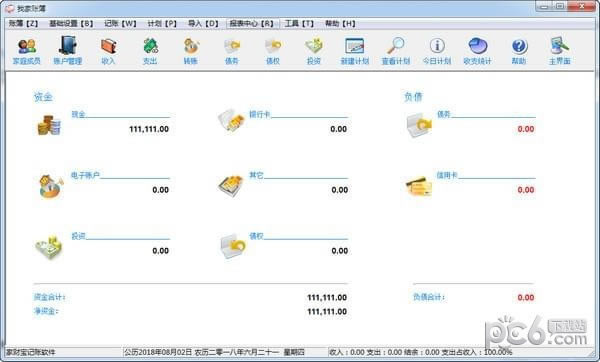Open the 帮助【H】 menu in the menu bar

pyautogui.click(x=340, y=24)
